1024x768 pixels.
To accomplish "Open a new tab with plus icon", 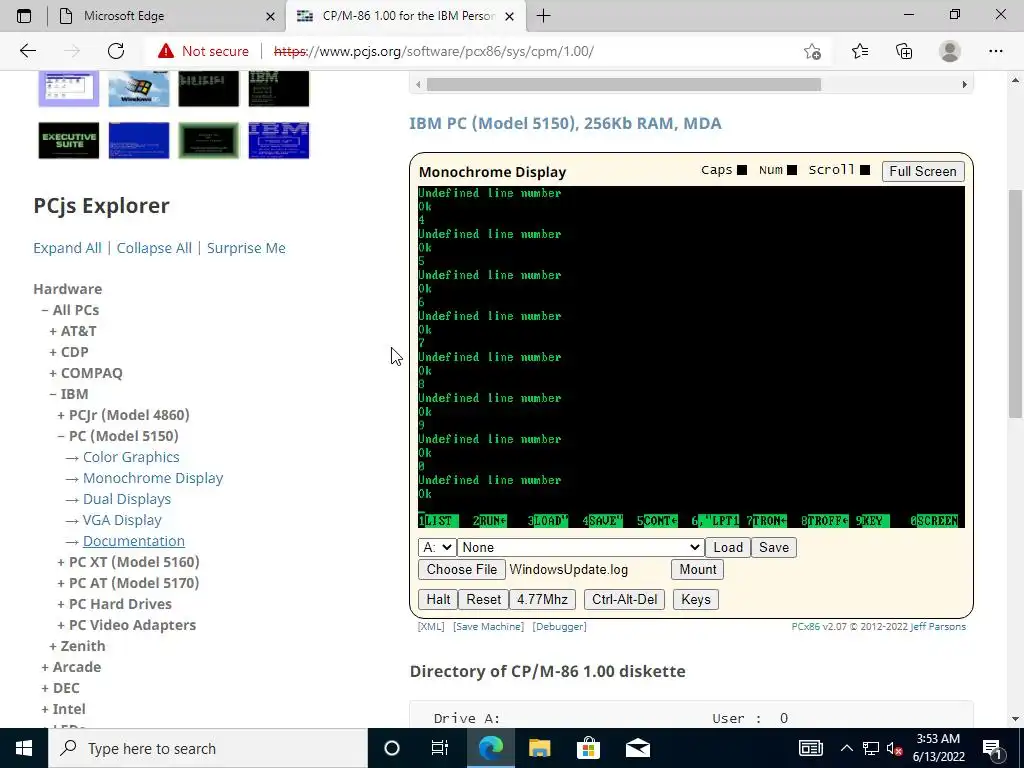I will coord(543,16).
